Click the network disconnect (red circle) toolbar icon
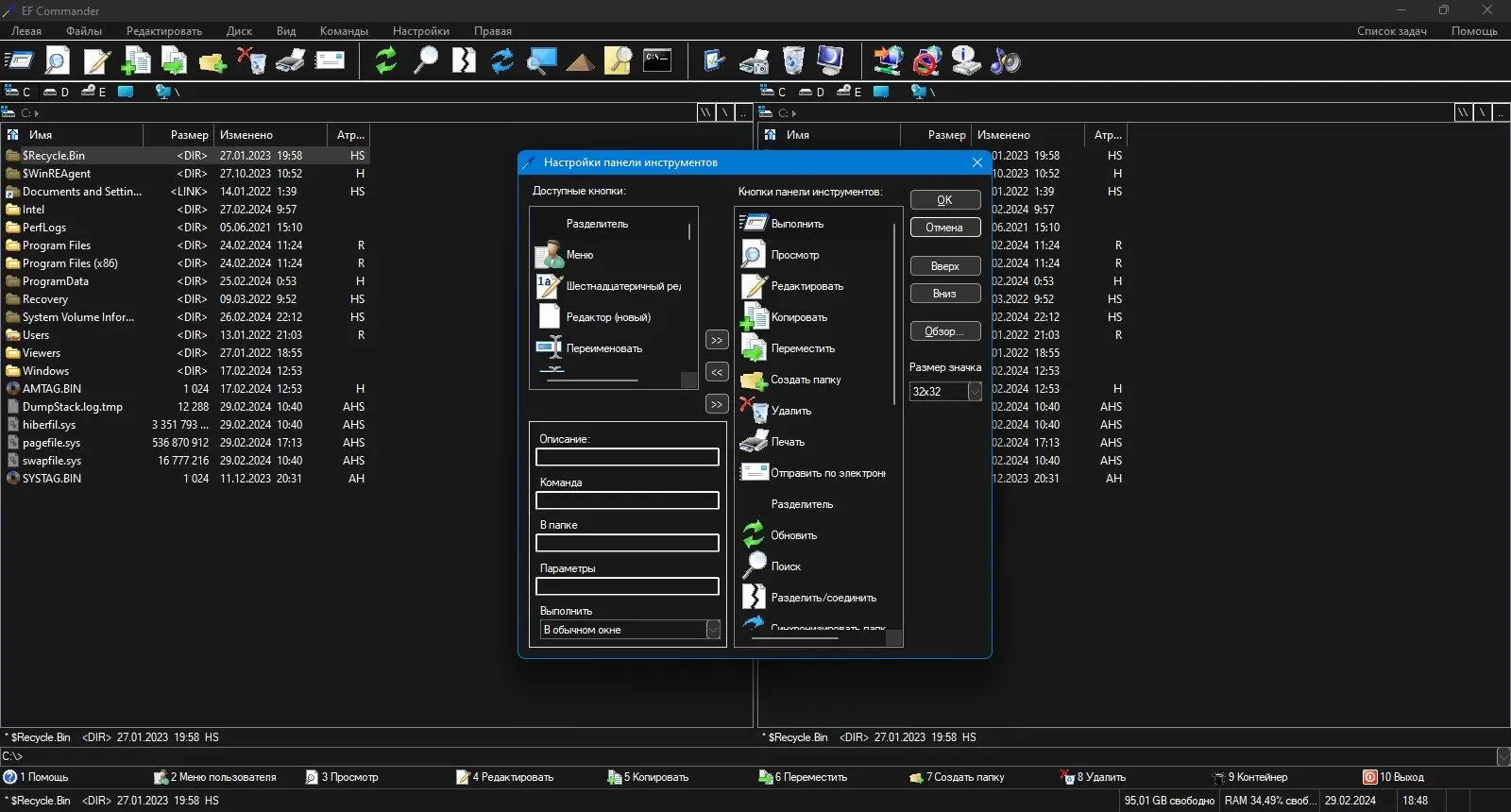1511x812 pixels. tap(926, 61)
